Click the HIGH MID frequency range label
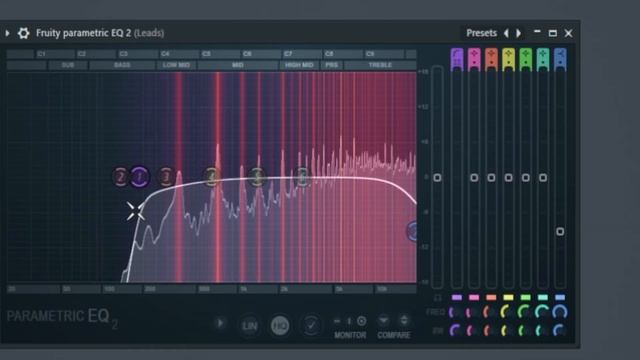 pyautogui.click(x=299, y=65)
